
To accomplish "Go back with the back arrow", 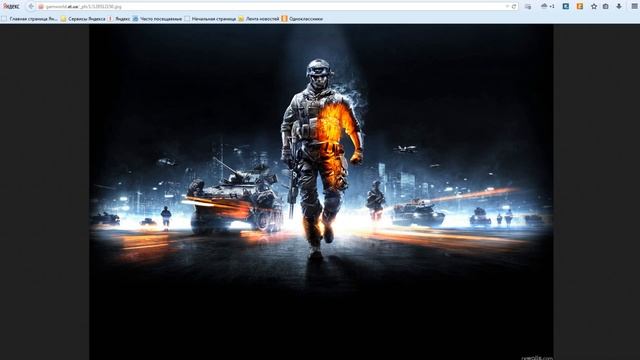I will (31, 7).
